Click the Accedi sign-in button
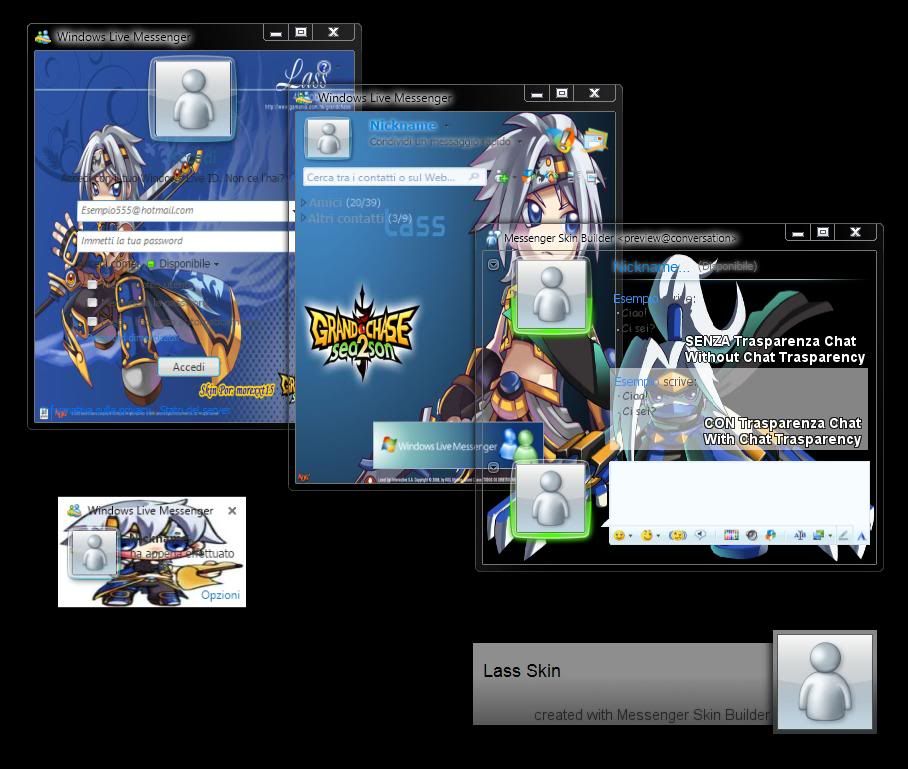 point(188,367)
